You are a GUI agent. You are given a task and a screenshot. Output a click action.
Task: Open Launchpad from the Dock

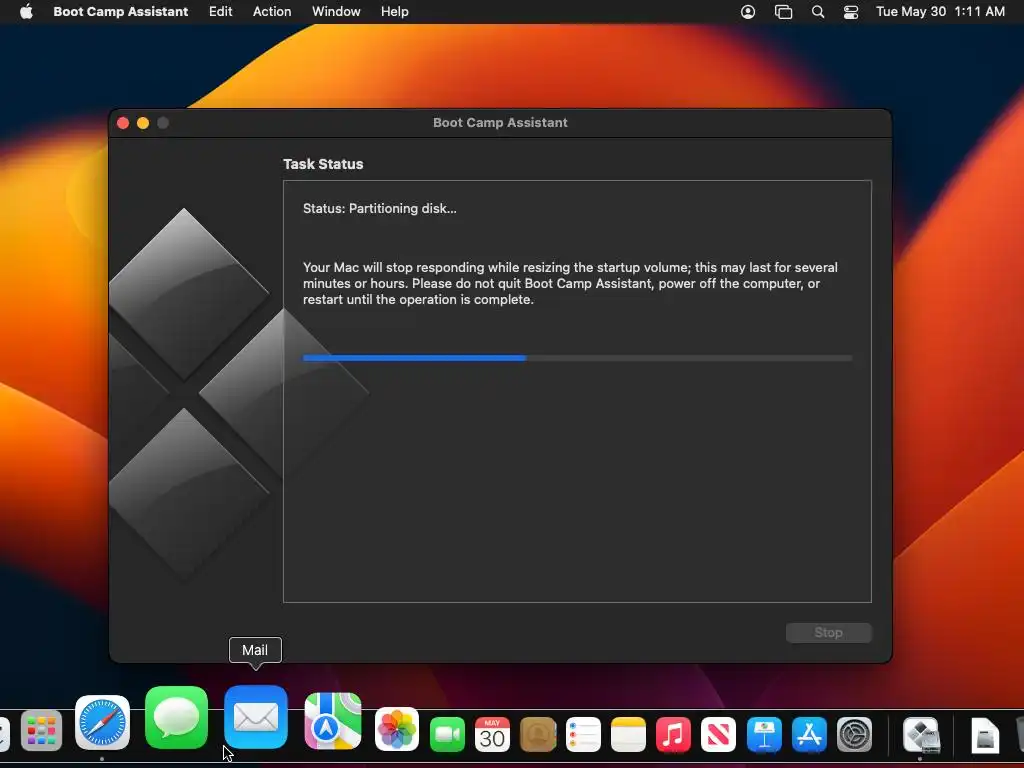coord(41,731)
